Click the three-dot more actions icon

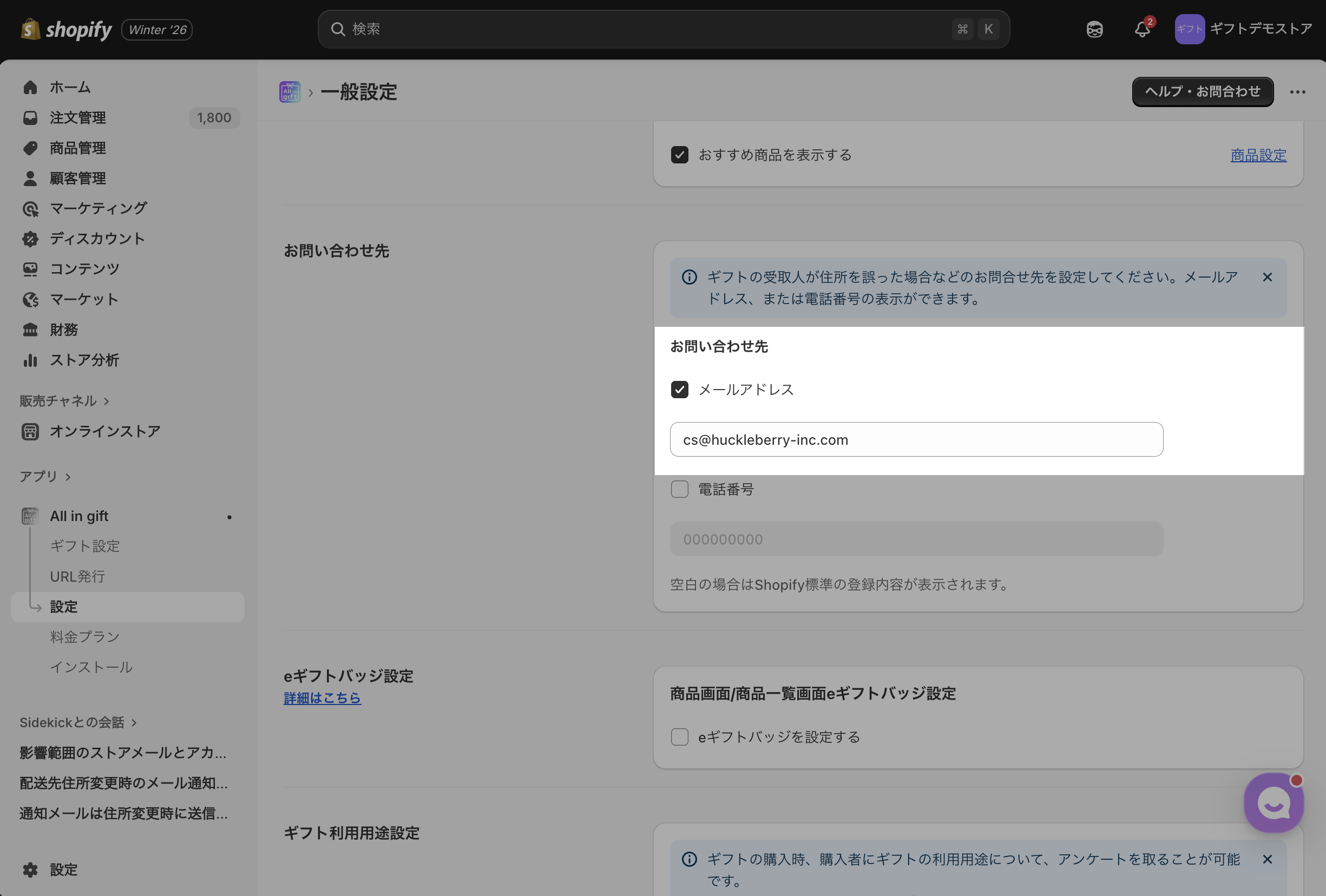pyautogui.click(x=1297, y=92)
